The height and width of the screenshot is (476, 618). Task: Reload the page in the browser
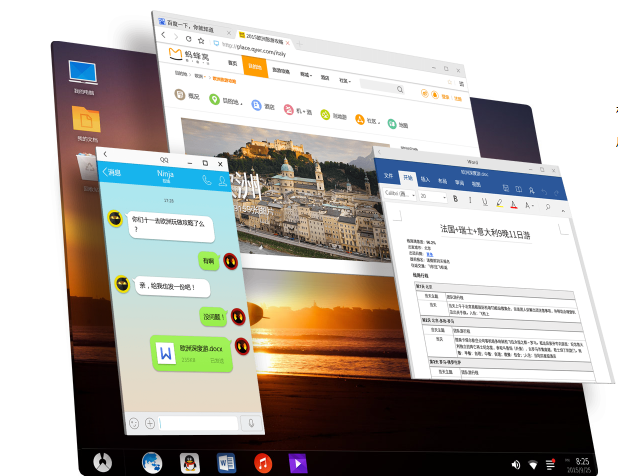(x=188, y=39)
